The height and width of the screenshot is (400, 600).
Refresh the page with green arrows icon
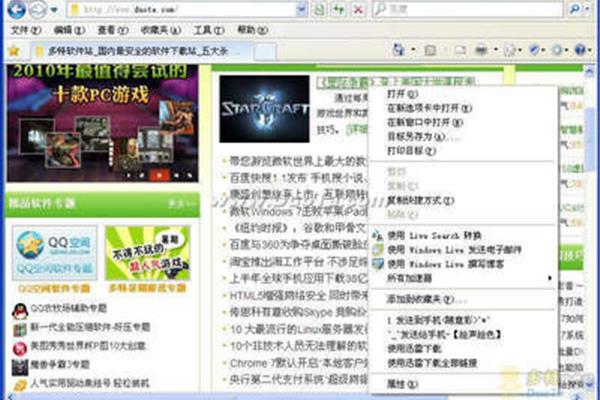tap(339, 10)
